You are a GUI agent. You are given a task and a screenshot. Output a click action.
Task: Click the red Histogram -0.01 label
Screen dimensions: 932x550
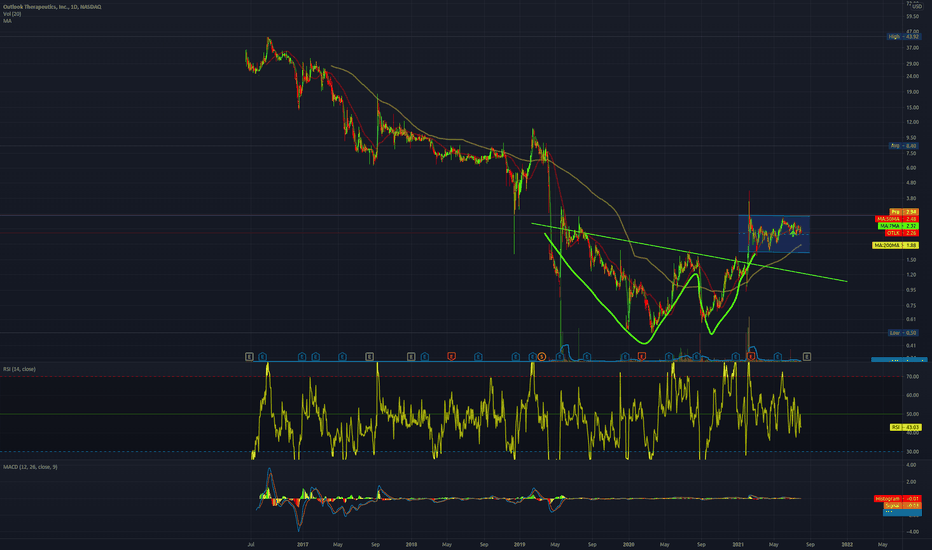tap(898, 498)
